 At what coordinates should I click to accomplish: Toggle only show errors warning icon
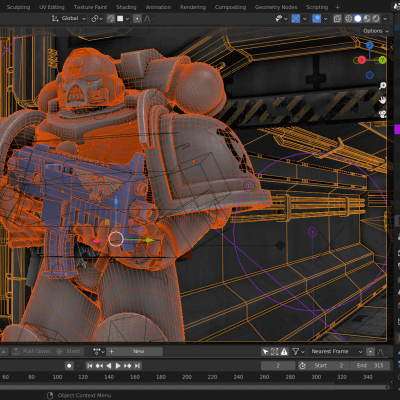click(x=284, y=351)
